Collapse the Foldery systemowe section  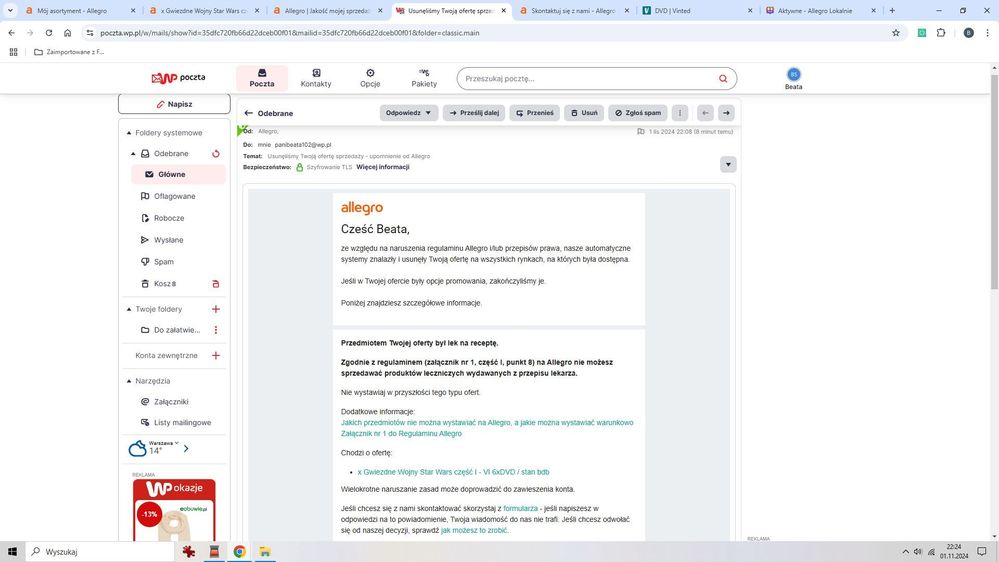pyautogui.click(x=128, y=133)
